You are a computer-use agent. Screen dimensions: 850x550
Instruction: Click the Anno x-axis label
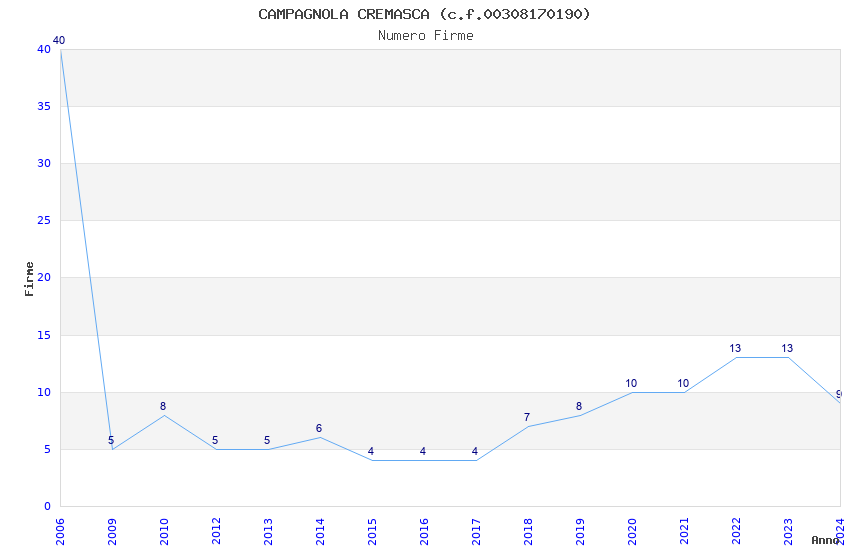tap(825, 540)
